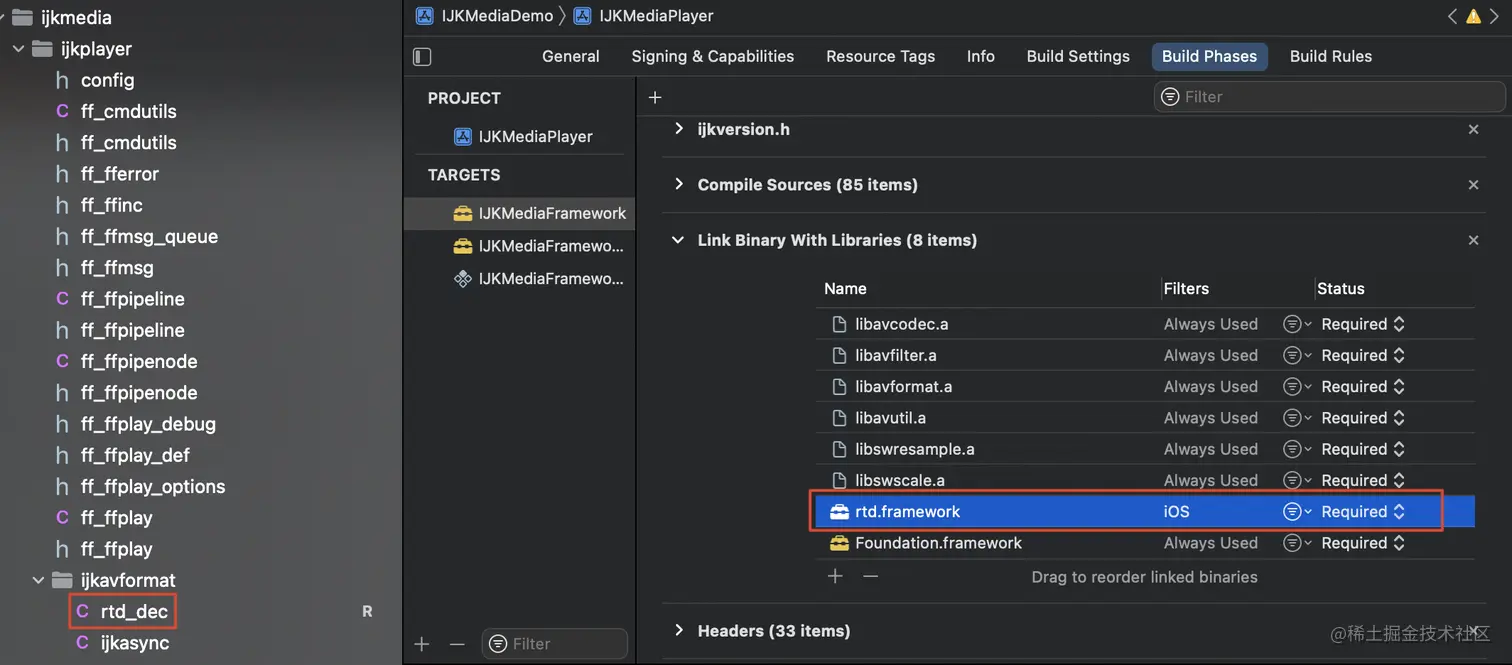Viewport: 1512px width, 665px height.
Task: Select IJKMediaPlayer under PROJECT
Action: 523,136
